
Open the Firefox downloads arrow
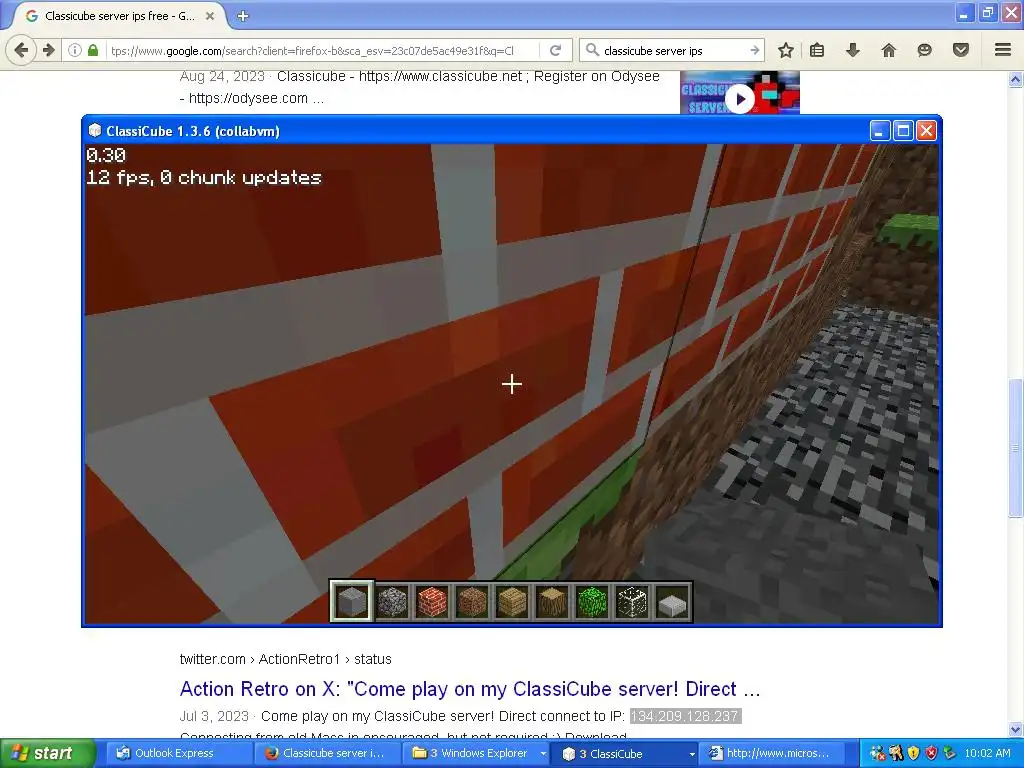(852, 50)
